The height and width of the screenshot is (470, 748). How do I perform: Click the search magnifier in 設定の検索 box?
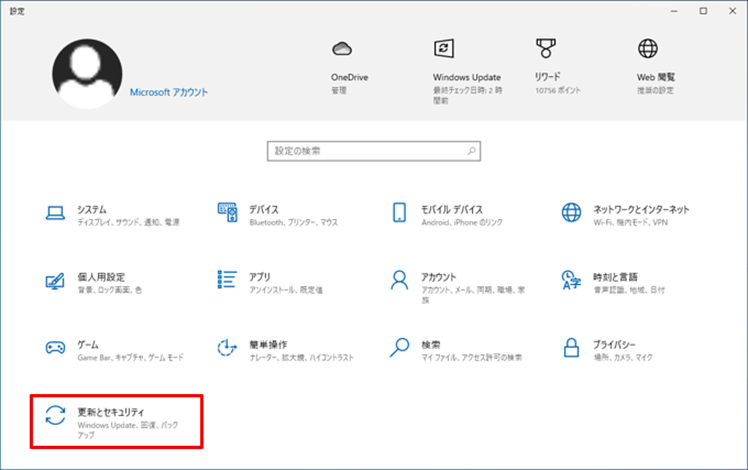tap(471, 151)
